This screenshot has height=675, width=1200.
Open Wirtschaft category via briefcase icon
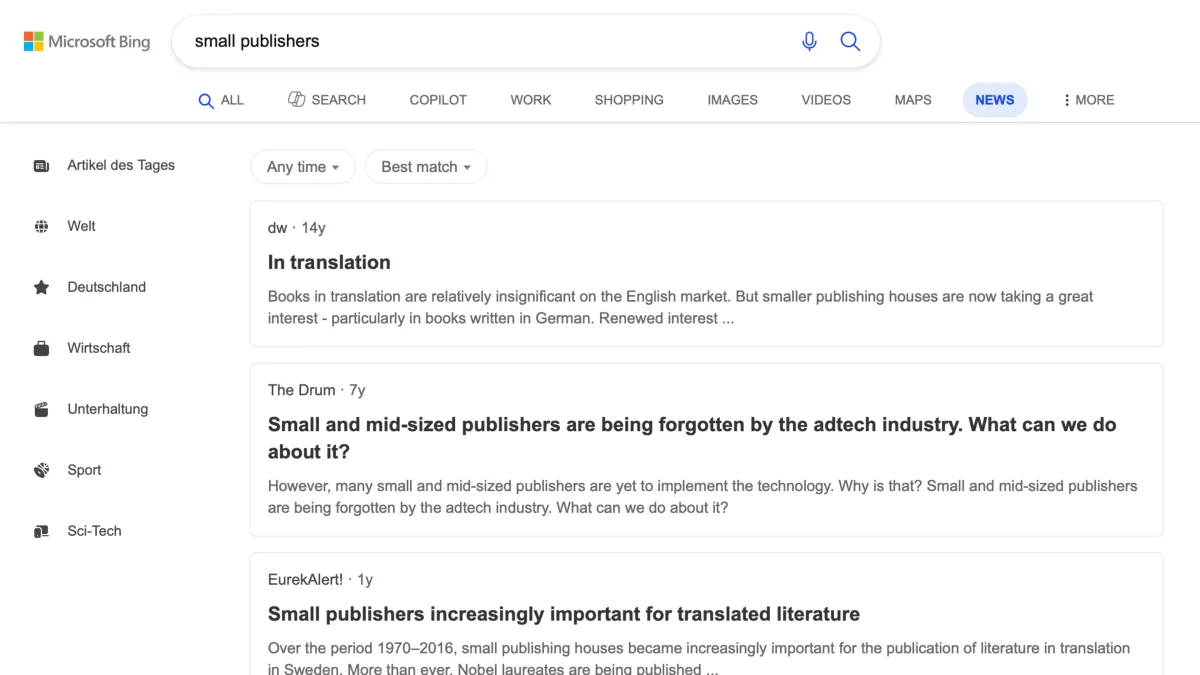41,348
